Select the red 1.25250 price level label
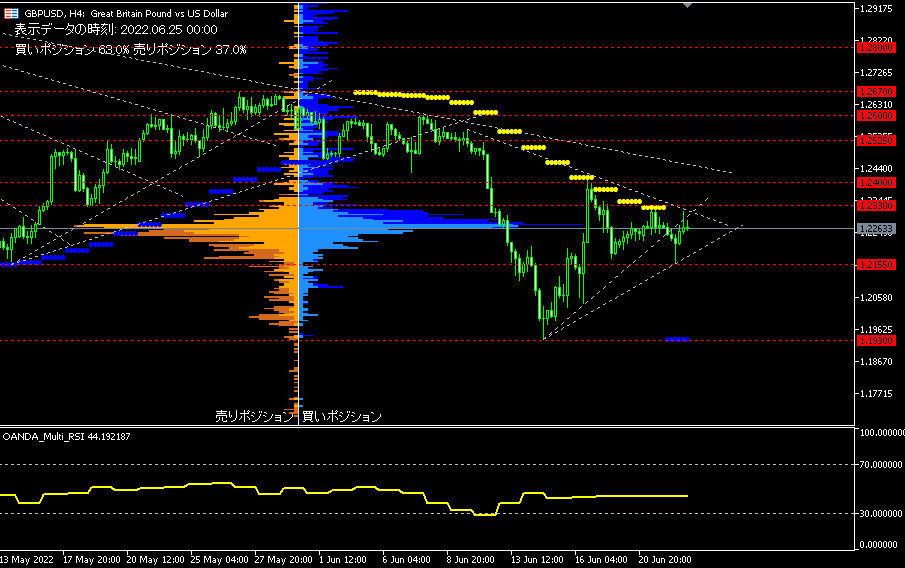The image size is (905, 568). [876, 140]
